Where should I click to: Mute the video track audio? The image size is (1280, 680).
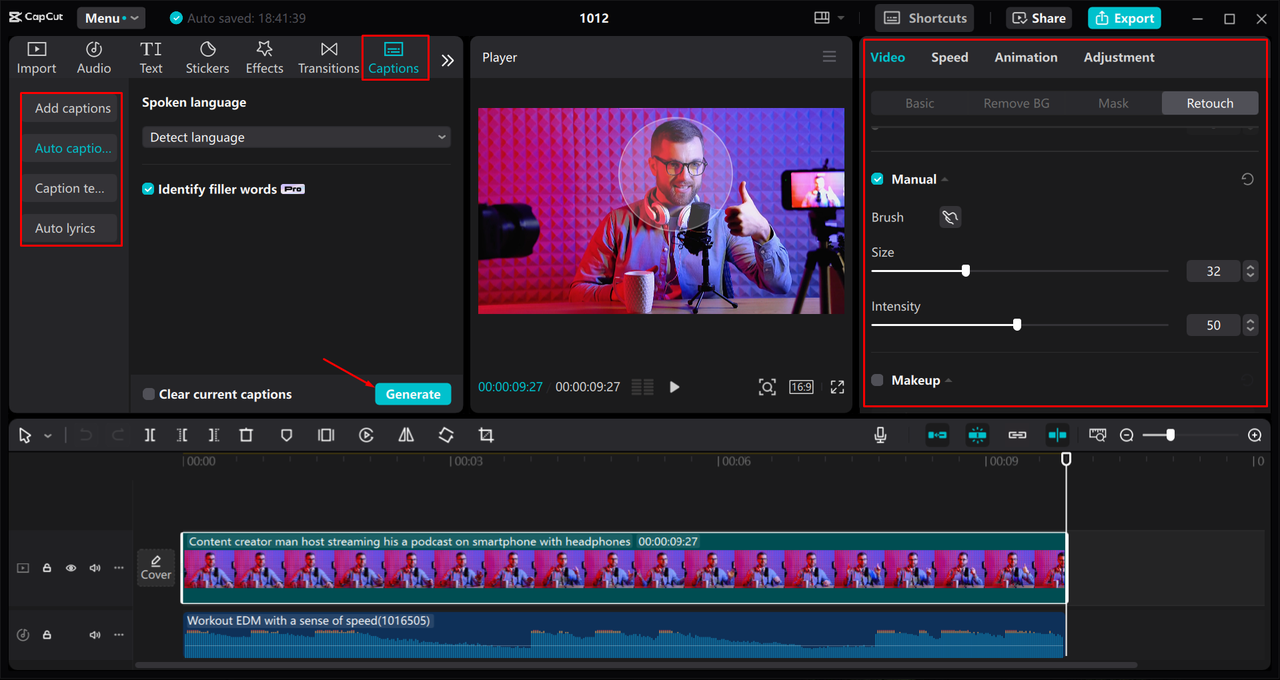tap(95, 568)
